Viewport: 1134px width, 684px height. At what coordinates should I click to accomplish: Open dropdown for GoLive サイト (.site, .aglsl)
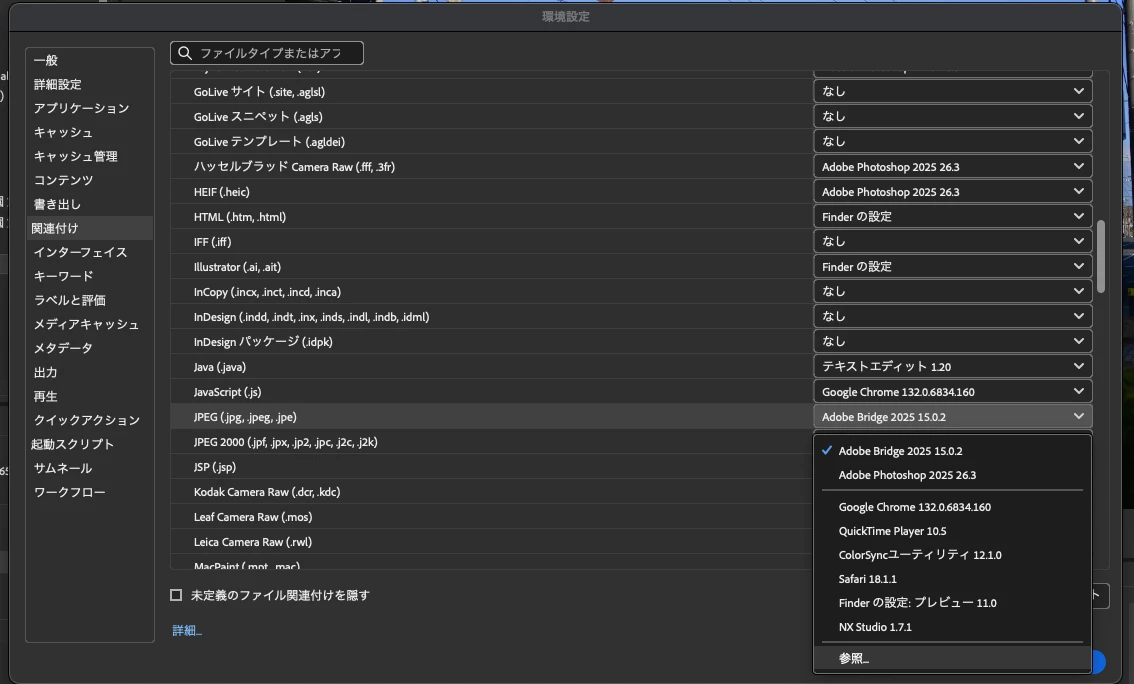coord(952,91)
